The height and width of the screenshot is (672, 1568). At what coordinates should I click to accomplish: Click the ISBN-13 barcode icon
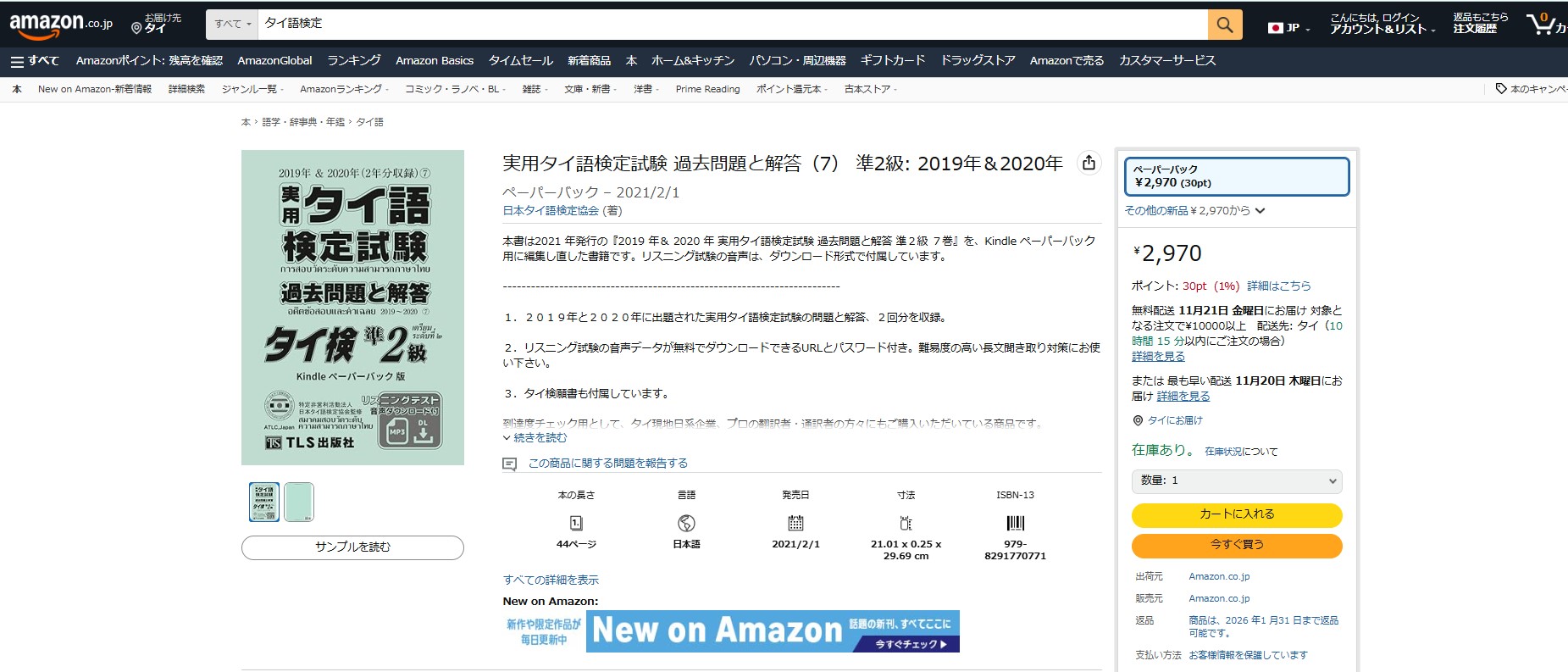point(1015,523)
